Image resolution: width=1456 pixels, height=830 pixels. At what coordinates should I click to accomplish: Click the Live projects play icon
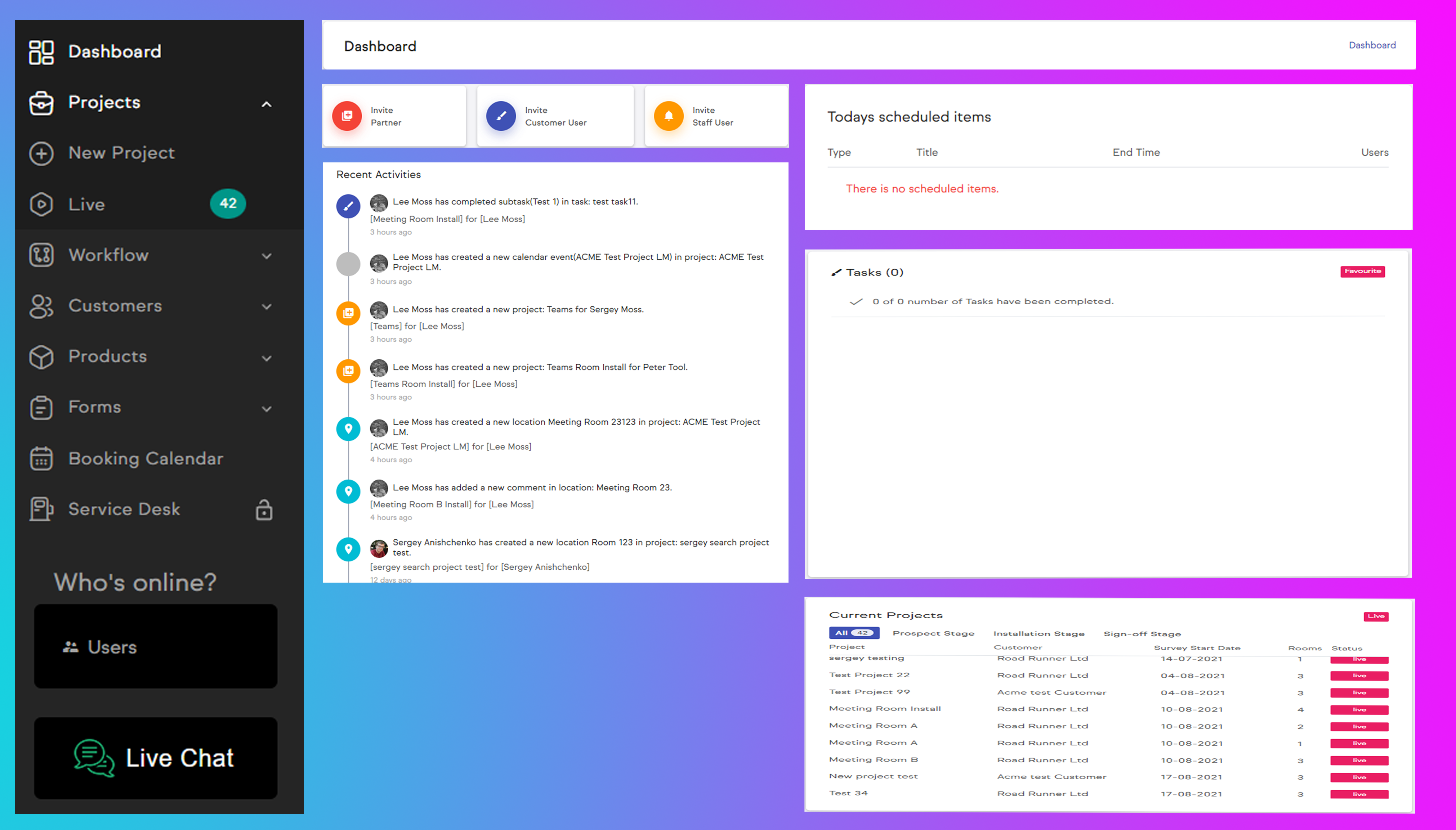(x=41, y=204)
